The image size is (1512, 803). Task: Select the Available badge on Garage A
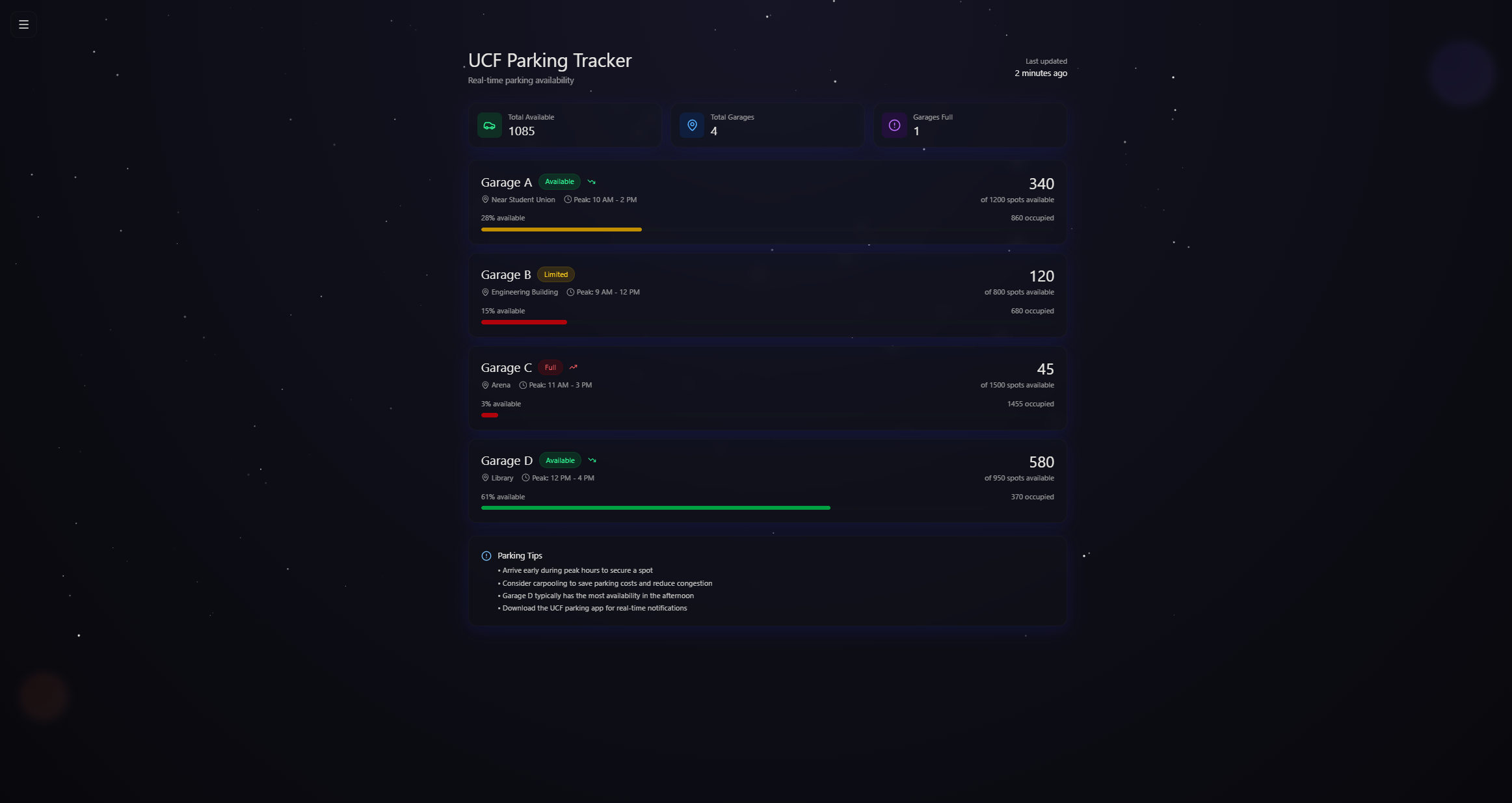pyautogui.click(x=559, y=181)
